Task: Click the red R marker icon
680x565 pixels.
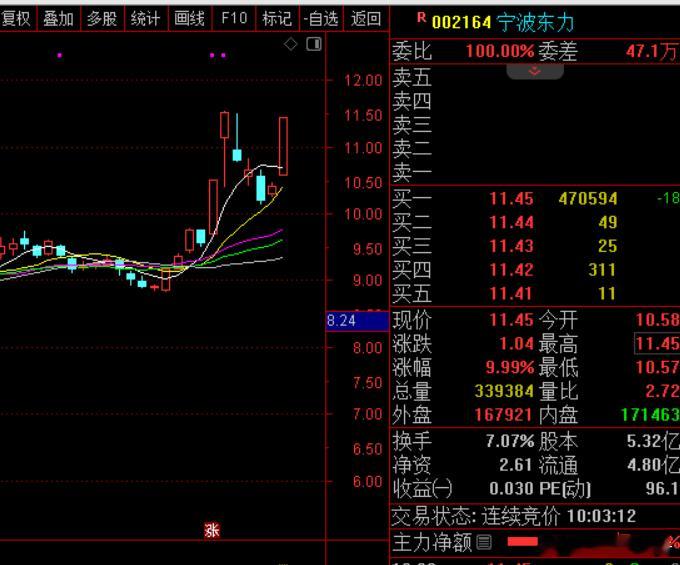Action: [x=421, y=17]
